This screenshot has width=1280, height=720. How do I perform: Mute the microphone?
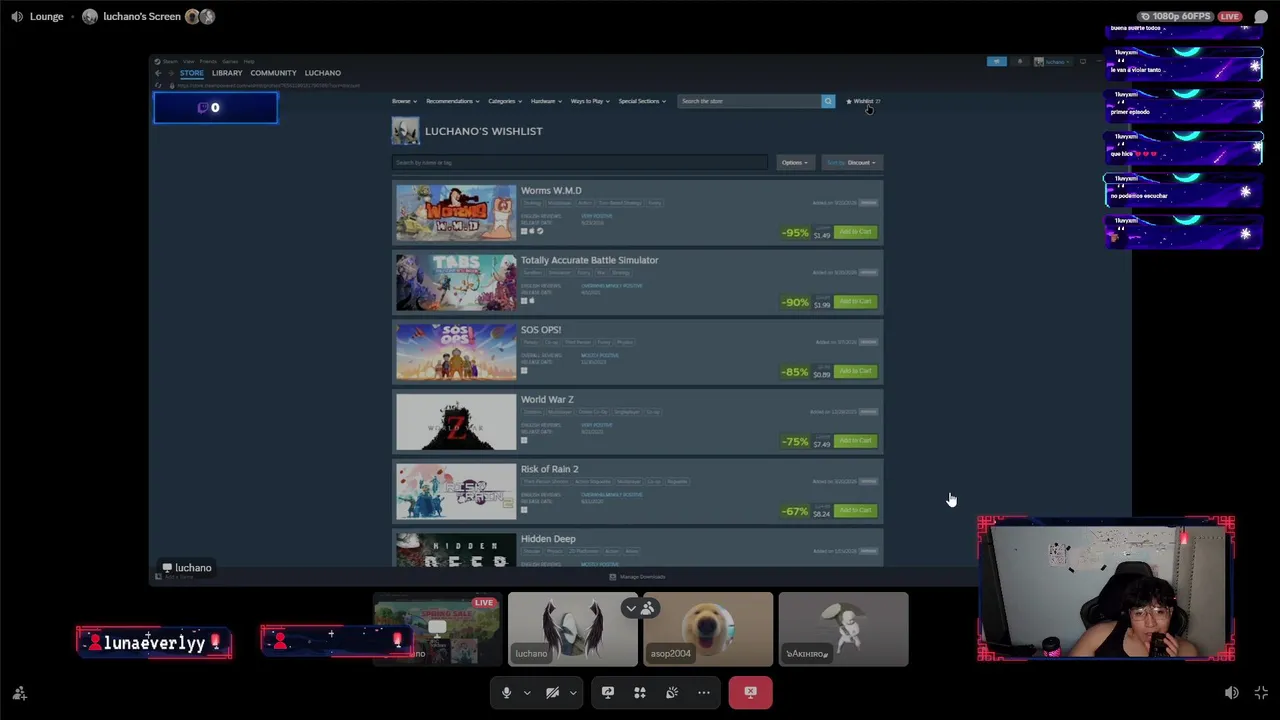pos(506,692)
